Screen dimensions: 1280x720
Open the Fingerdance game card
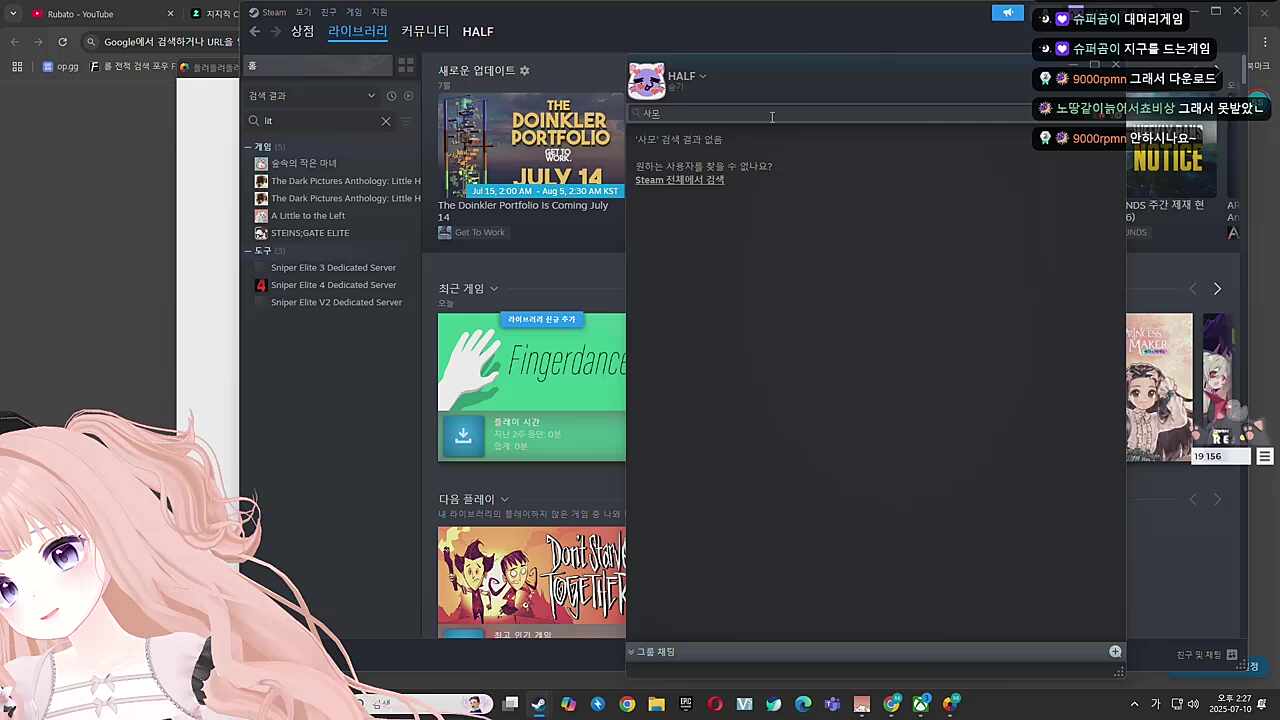tap(532, 362)
